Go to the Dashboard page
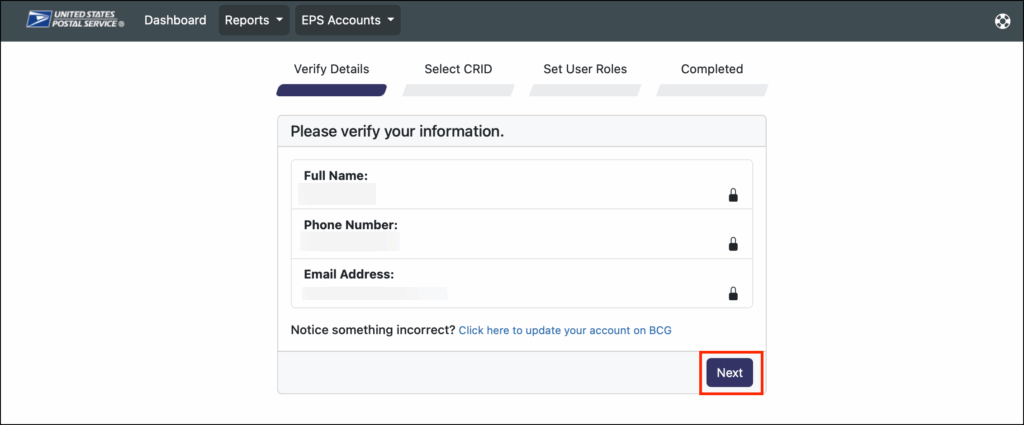The height and width of the screenshot is (425, 1024). click(175, 20)
